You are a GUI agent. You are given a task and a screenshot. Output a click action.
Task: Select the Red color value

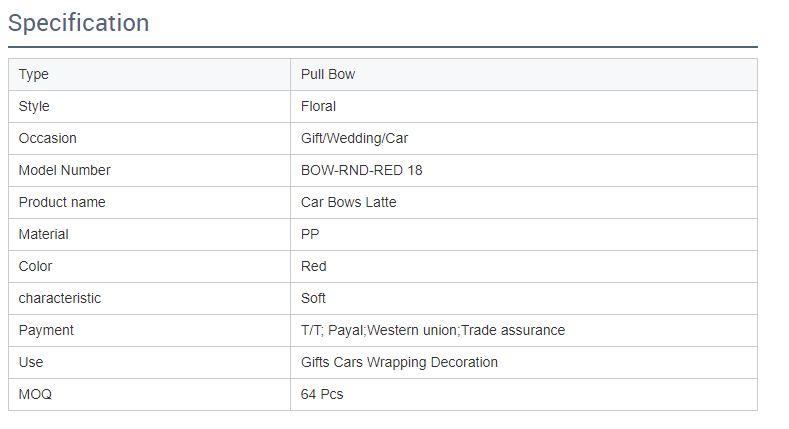point(313,266)
